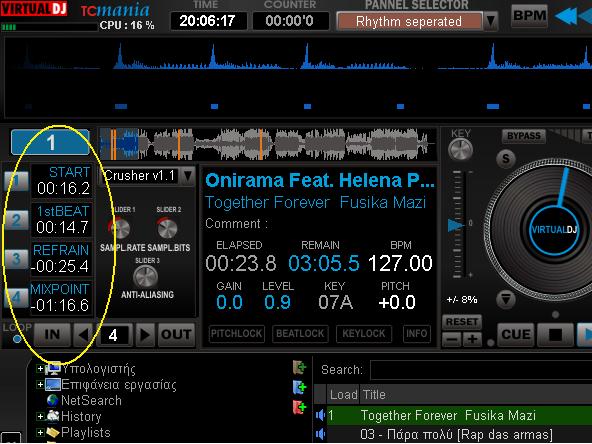Toggle the LOOP indicator light

(17, 339)
